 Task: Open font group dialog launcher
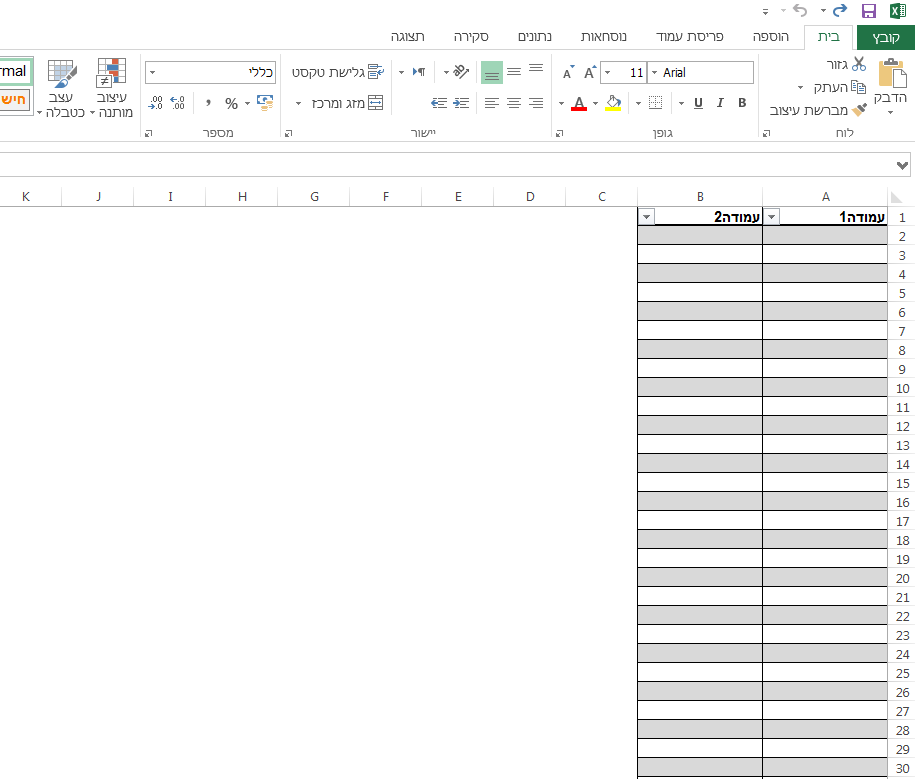(560, 134)
